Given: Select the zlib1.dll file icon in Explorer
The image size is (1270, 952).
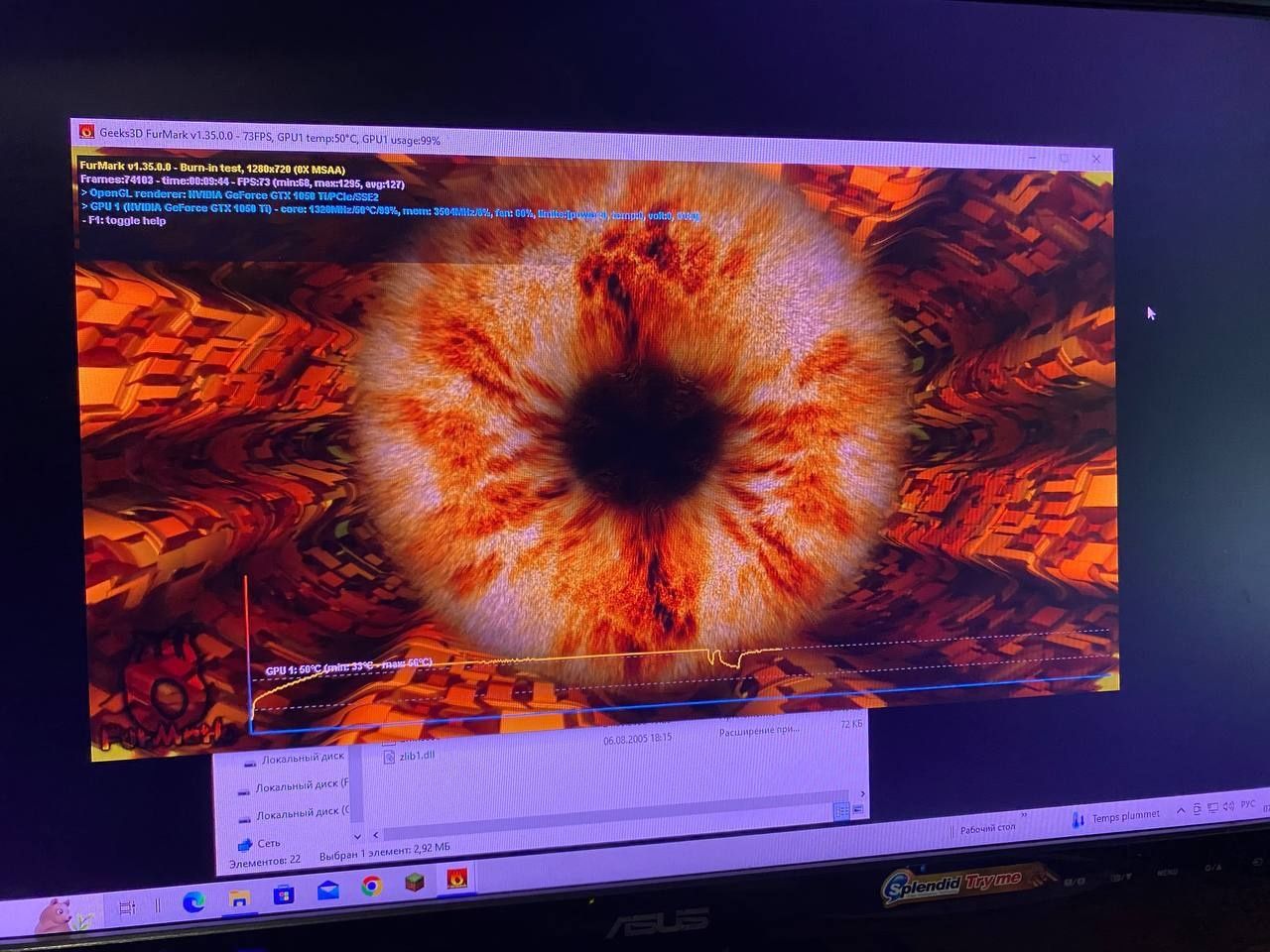Looking at the screenshot, I should (x=389, y=757).
